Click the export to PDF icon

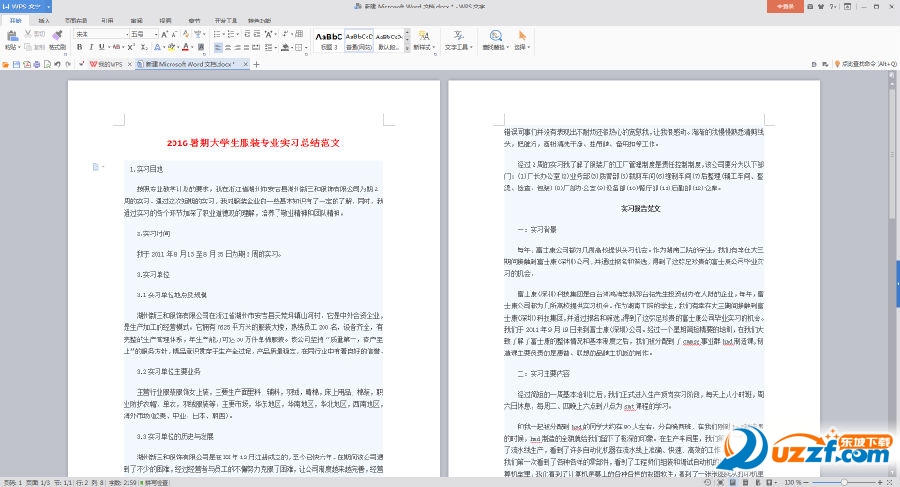click(x=26, y=64)
